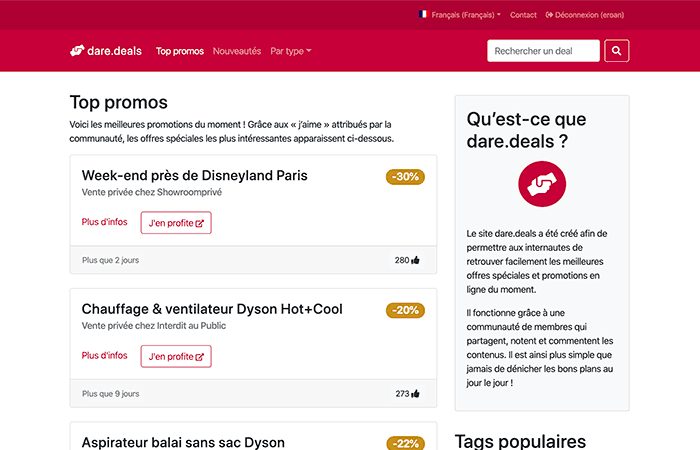Click the Tags populaires heading
This screenshot has height=450, width=700.
520,442
